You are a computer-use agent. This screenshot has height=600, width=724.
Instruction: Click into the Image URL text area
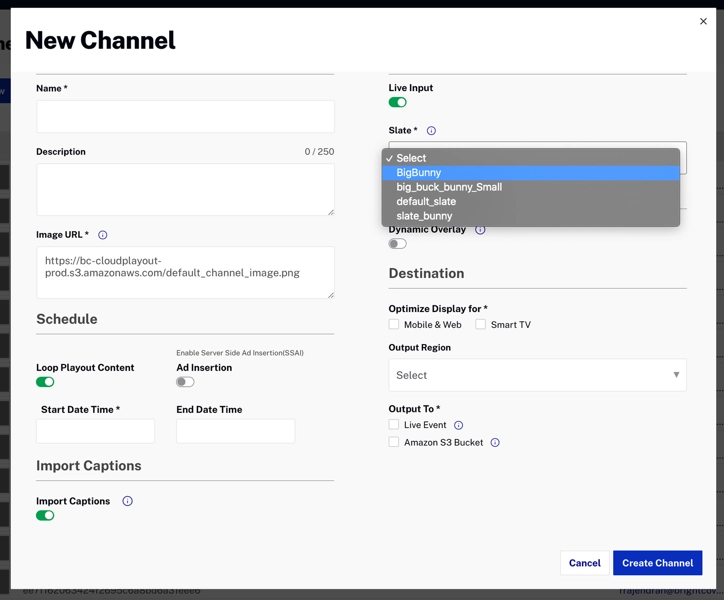pos(185,273)
